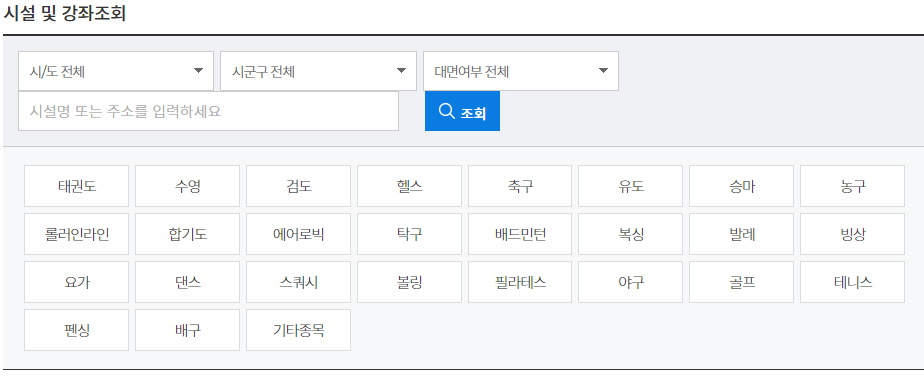Choose the 유도 sport button
This screenshot has height=379, width=924.
pyautogui.click(x=631, y=186)
